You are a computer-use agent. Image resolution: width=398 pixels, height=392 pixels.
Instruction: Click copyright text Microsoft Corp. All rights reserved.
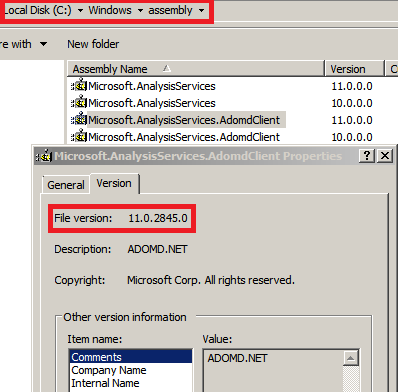coord(211,280)
